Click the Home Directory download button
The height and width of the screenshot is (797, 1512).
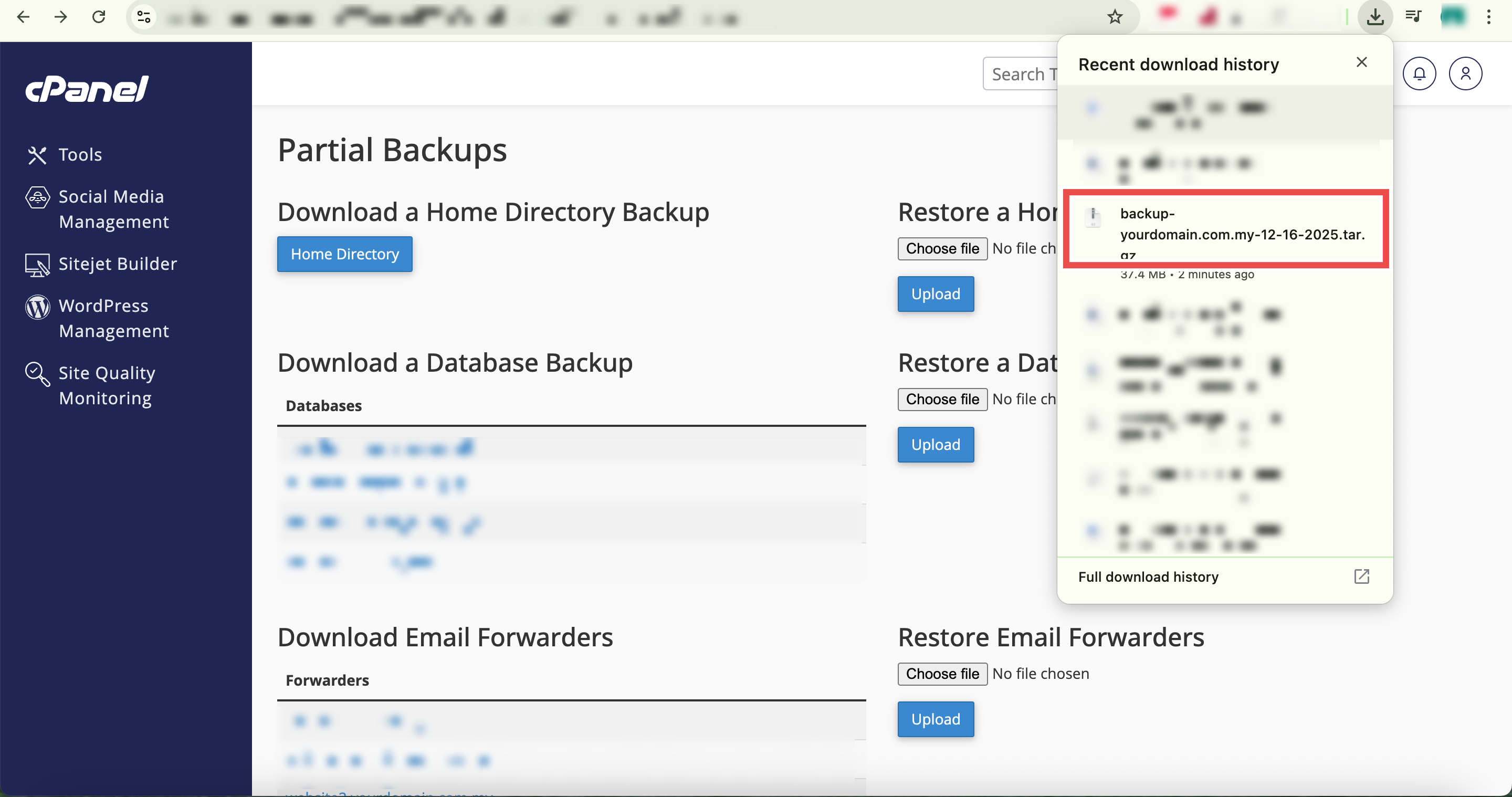pos(344,254)
